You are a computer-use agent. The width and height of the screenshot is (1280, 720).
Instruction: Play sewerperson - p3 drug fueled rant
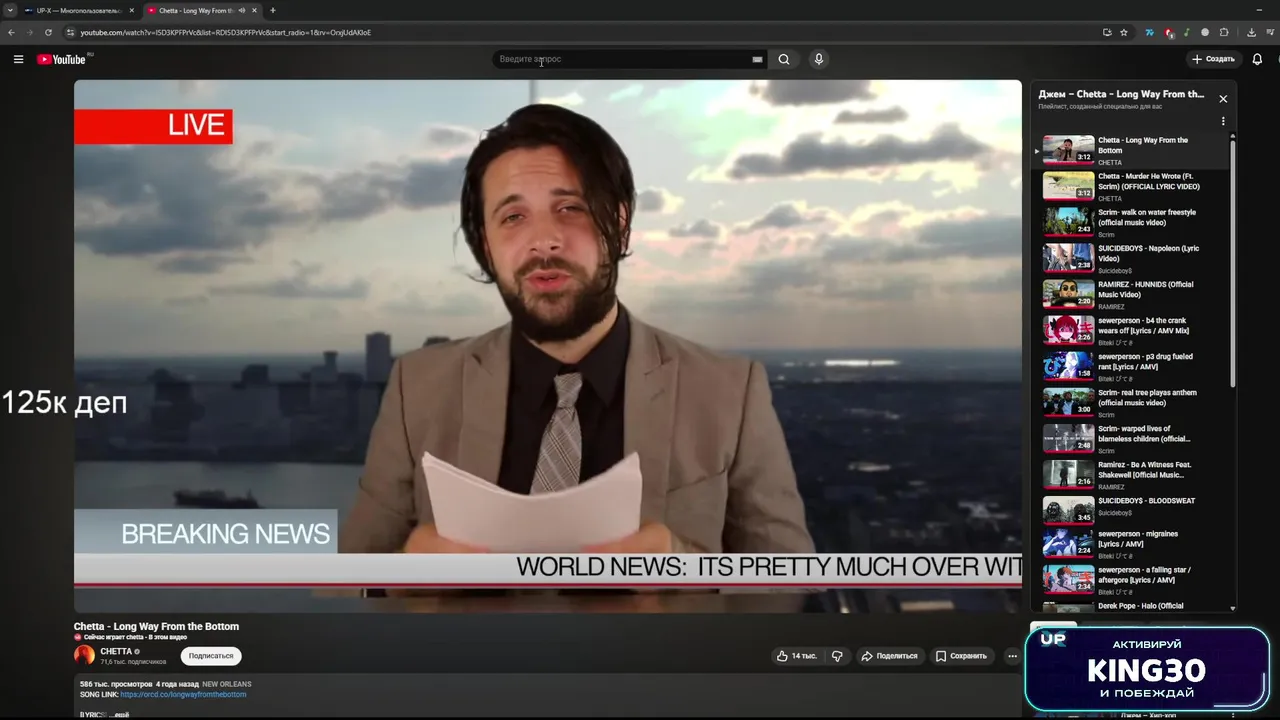coord(1130,366)
